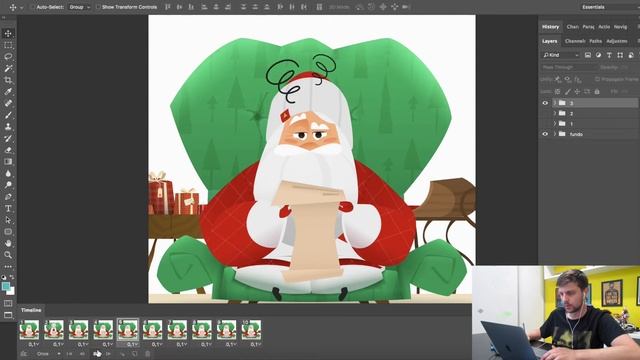640x360 pixels.
Task: Play the frame animation
Action: pyautogui.click(x=96, y=354)
